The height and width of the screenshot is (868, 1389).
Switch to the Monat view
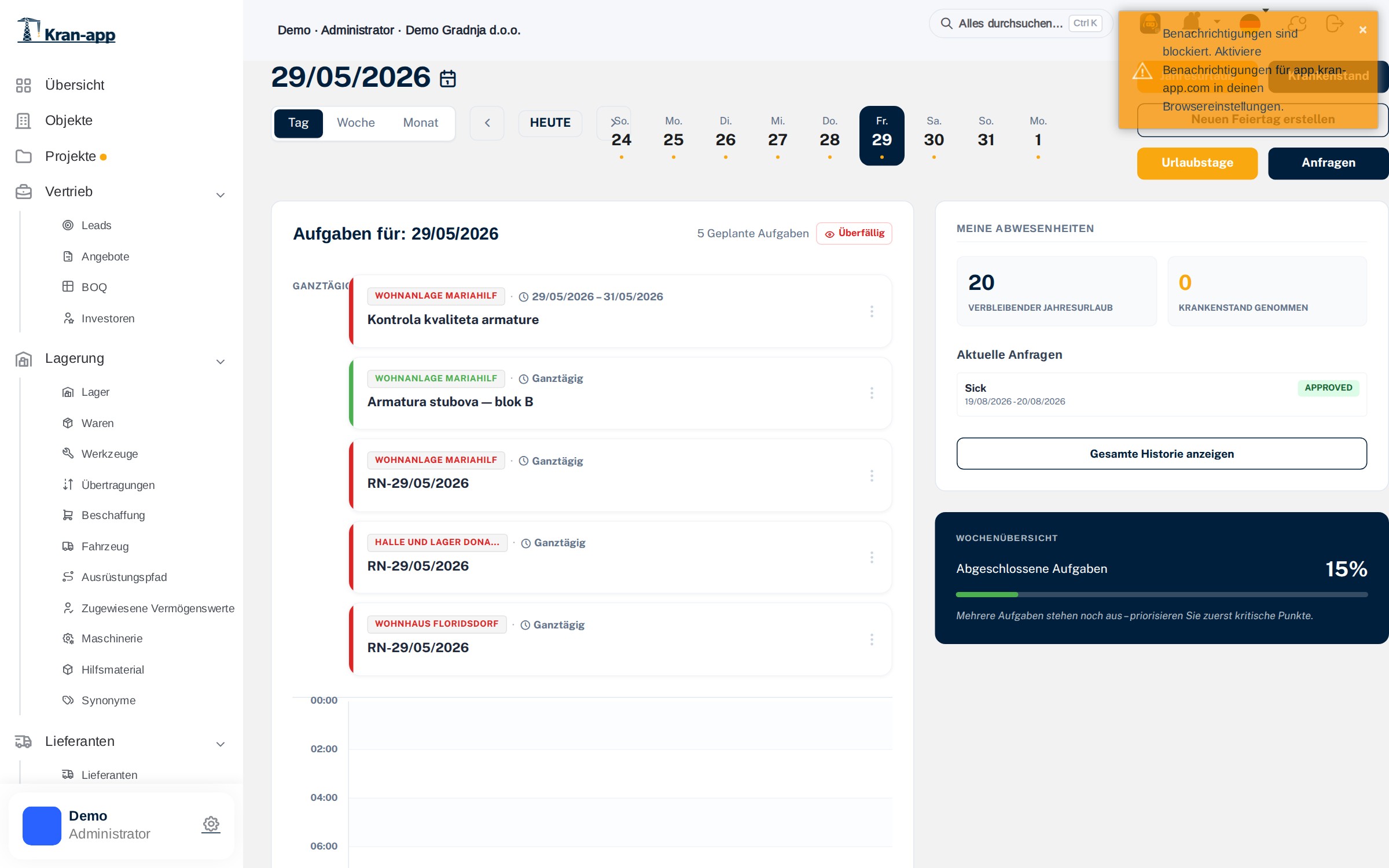click(421, 123)
